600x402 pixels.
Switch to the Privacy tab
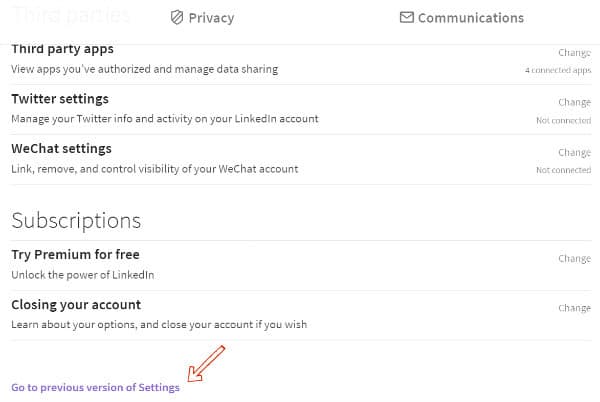202,18
